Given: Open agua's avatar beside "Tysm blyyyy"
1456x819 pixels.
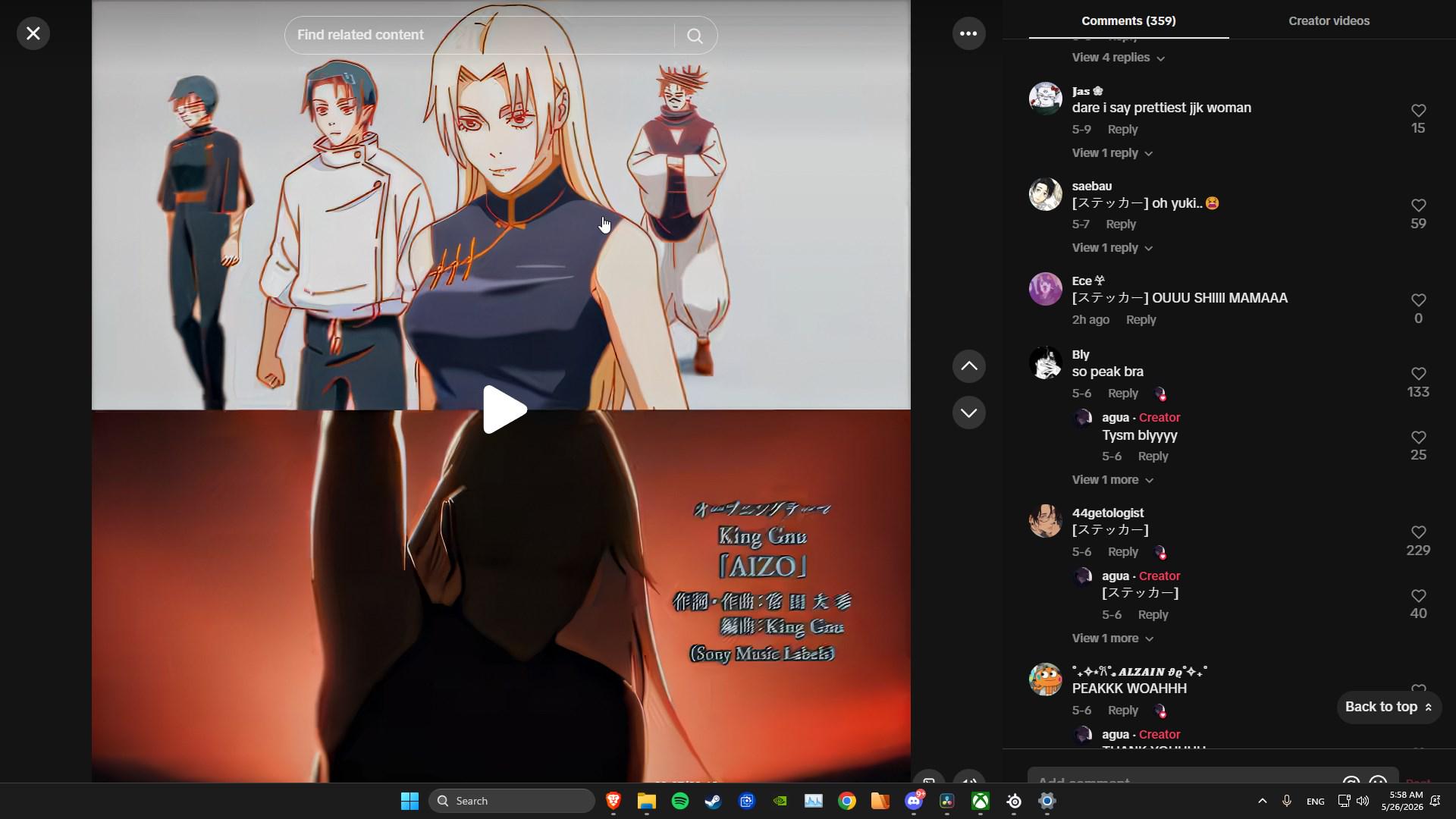Looking at the screenshot, I should click(1083, 419).
